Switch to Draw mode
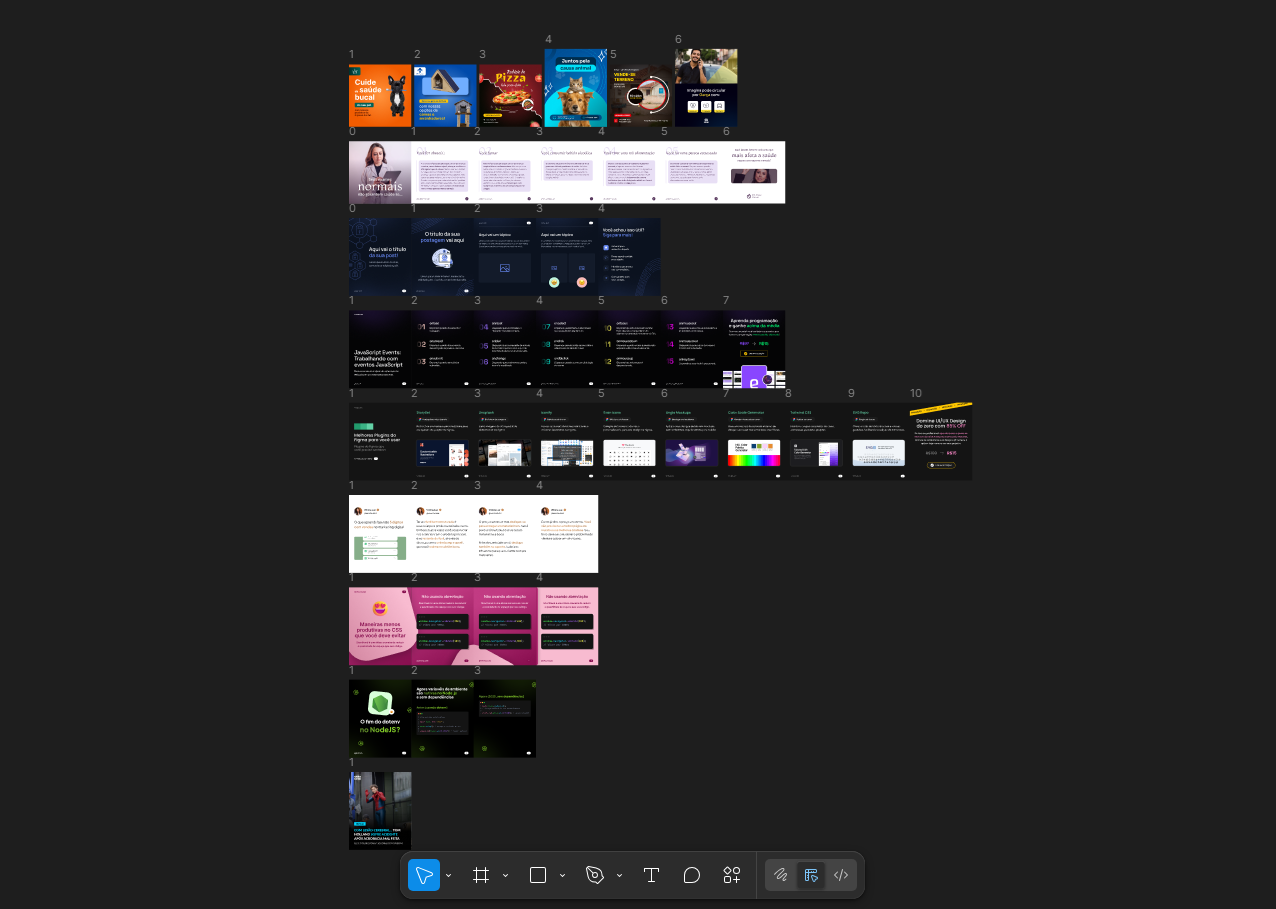The height and width of the screenshot is (909, 1276). point(781,875)
